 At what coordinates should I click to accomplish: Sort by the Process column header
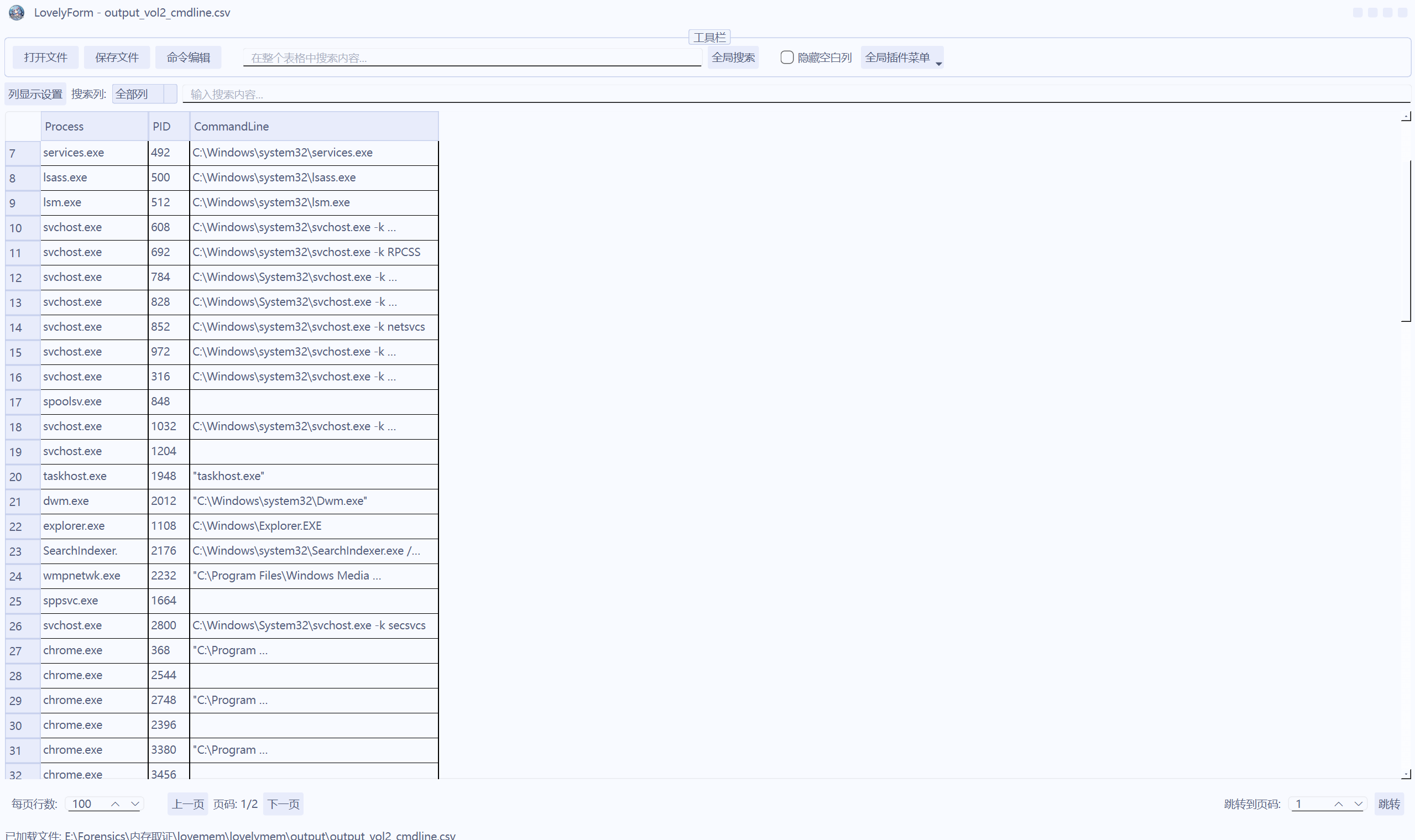[94, 126]
